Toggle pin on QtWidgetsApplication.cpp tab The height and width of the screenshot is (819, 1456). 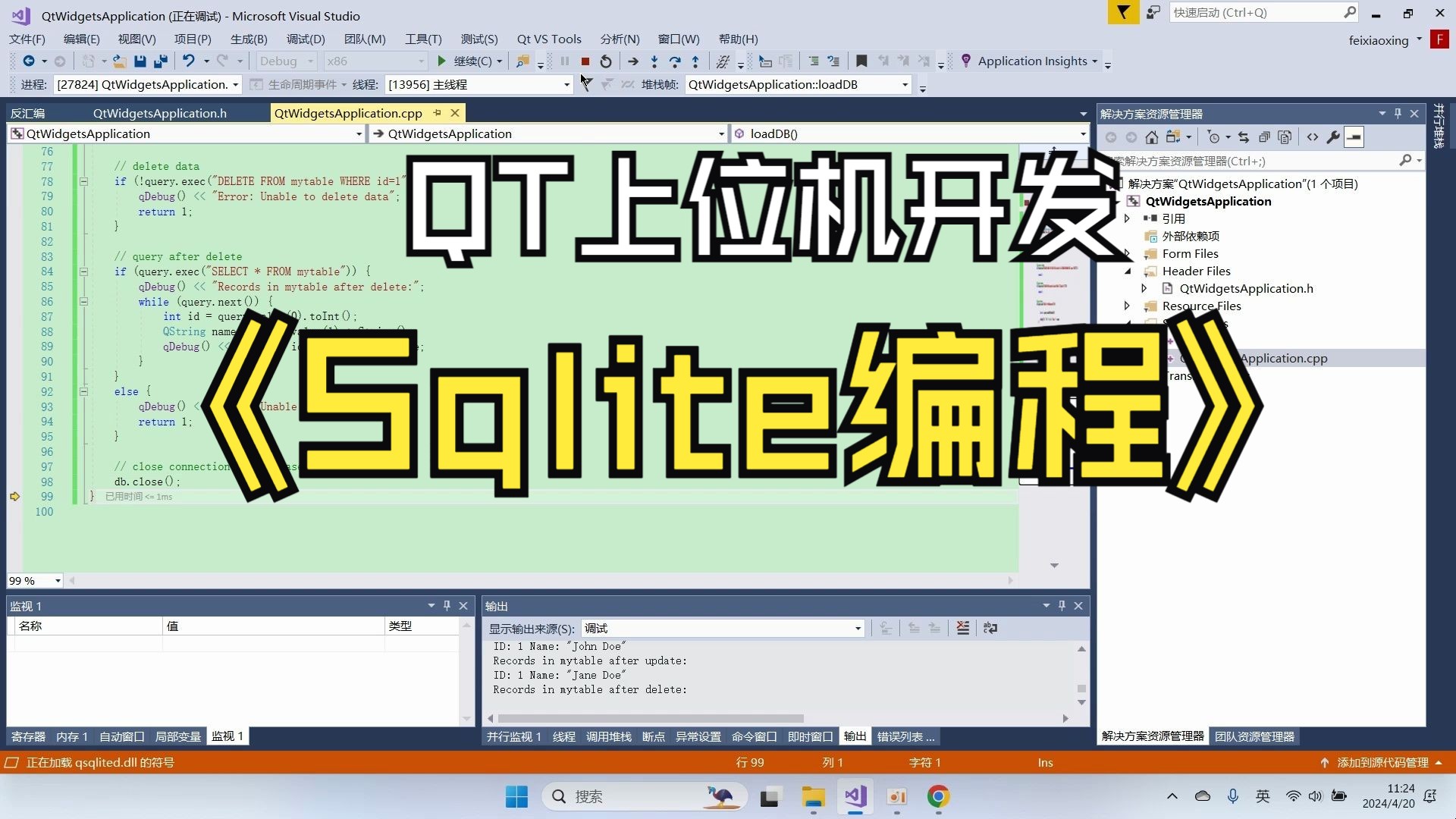click(438, 113)
